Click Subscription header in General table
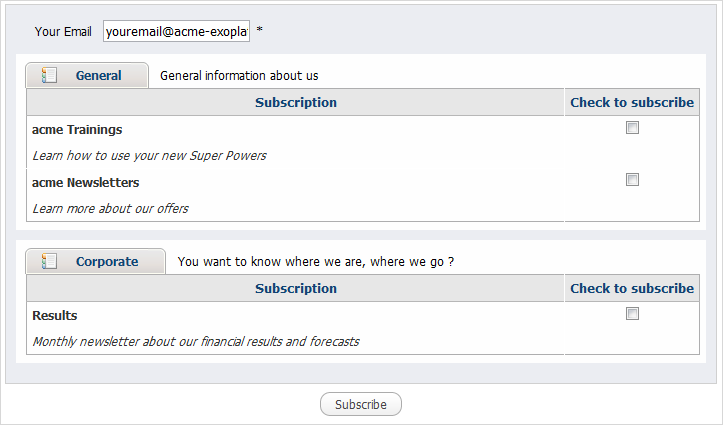 (x=296, y=102)
